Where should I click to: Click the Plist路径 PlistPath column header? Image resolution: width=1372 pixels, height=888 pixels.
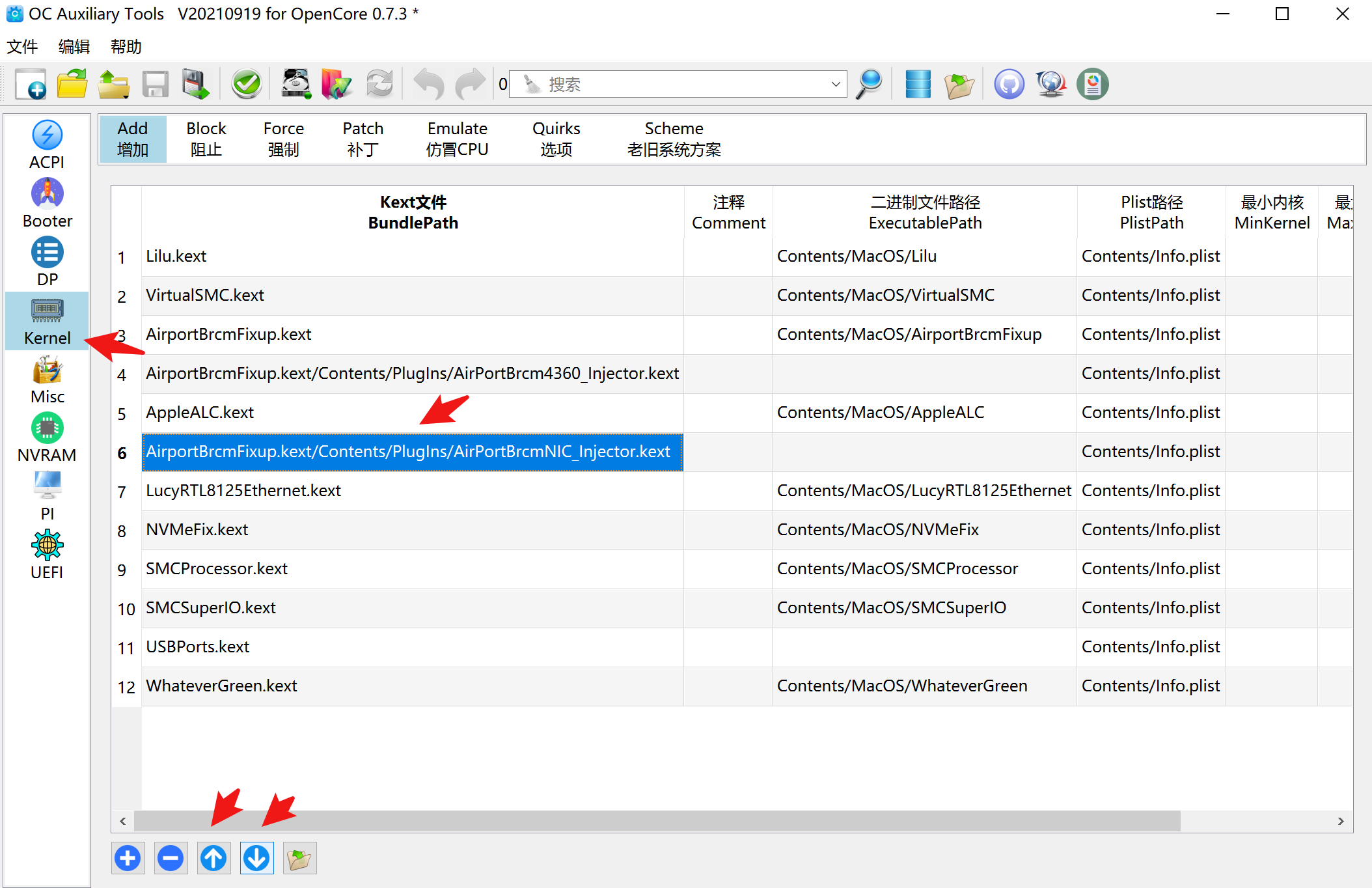pyautogui.click(x=1151, y=212)
